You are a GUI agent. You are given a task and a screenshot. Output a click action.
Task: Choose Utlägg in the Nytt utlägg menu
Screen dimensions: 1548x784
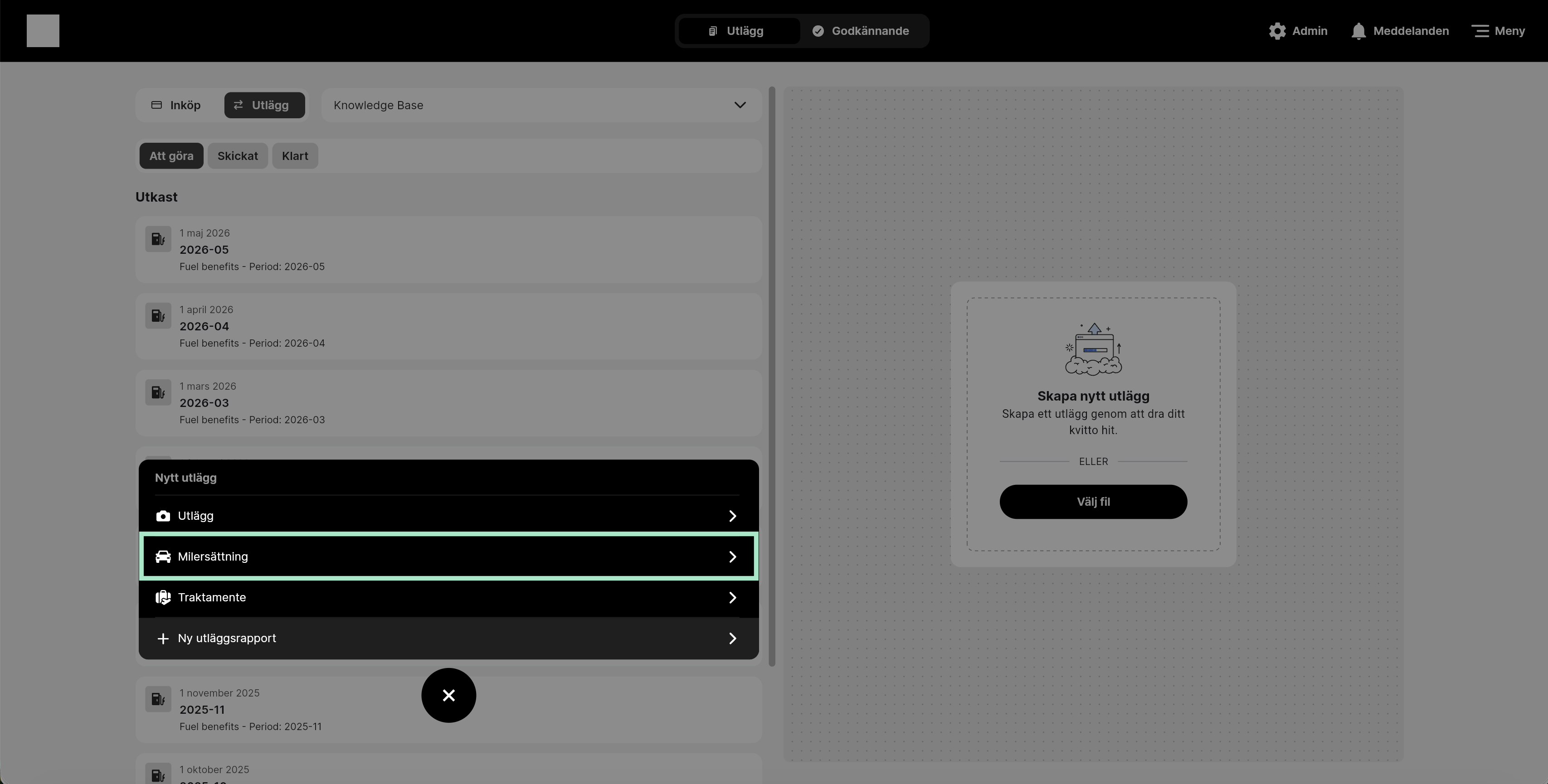[x=448, y=516]
